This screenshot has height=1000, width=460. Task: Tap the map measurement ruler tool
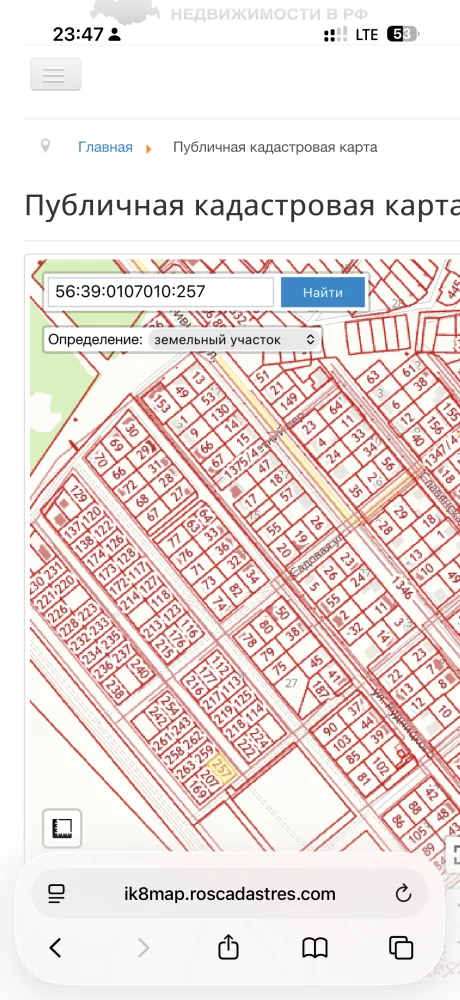pyautogui.click(x=62, y=828)
